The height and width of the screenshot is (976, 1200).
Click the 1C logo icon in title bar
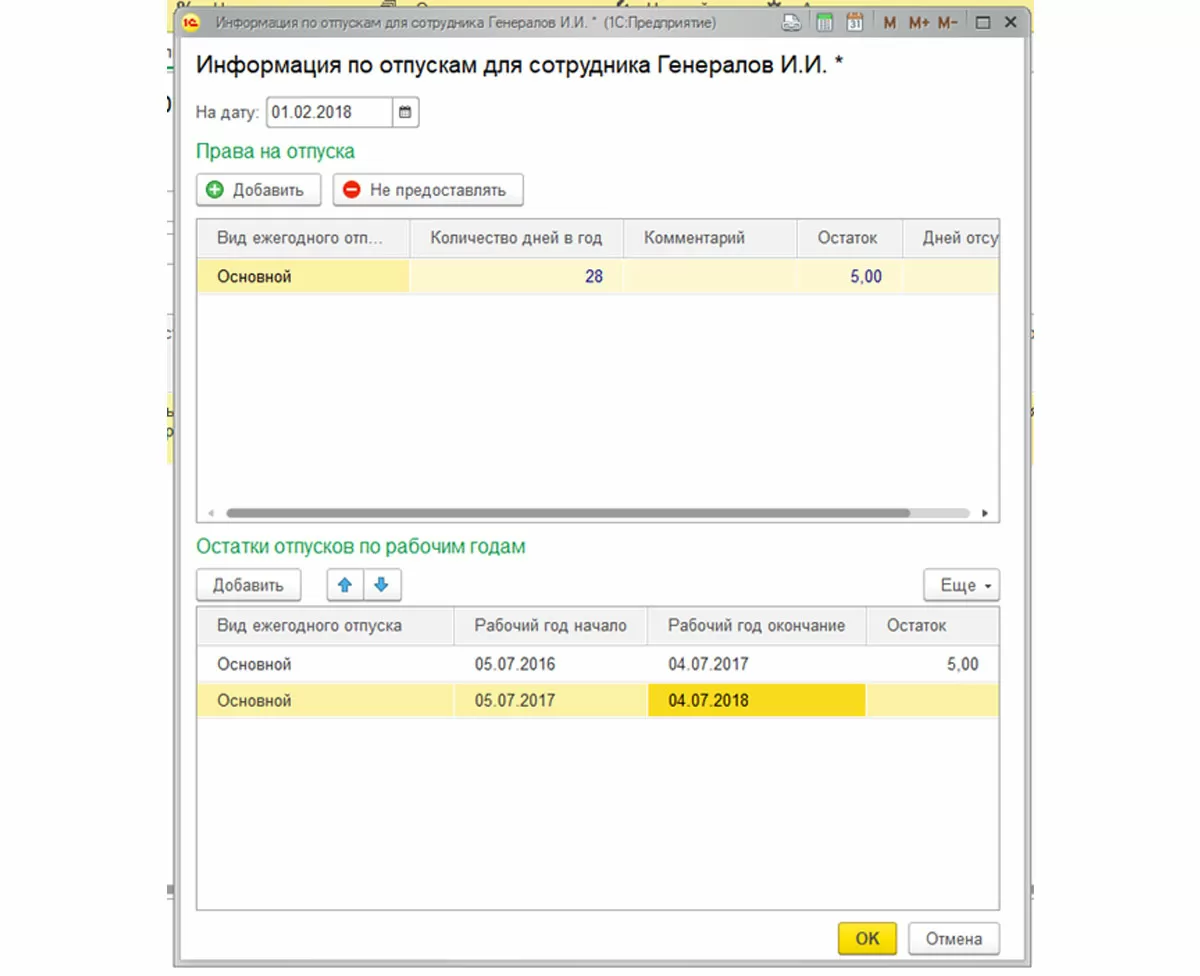tap(192, 22)
